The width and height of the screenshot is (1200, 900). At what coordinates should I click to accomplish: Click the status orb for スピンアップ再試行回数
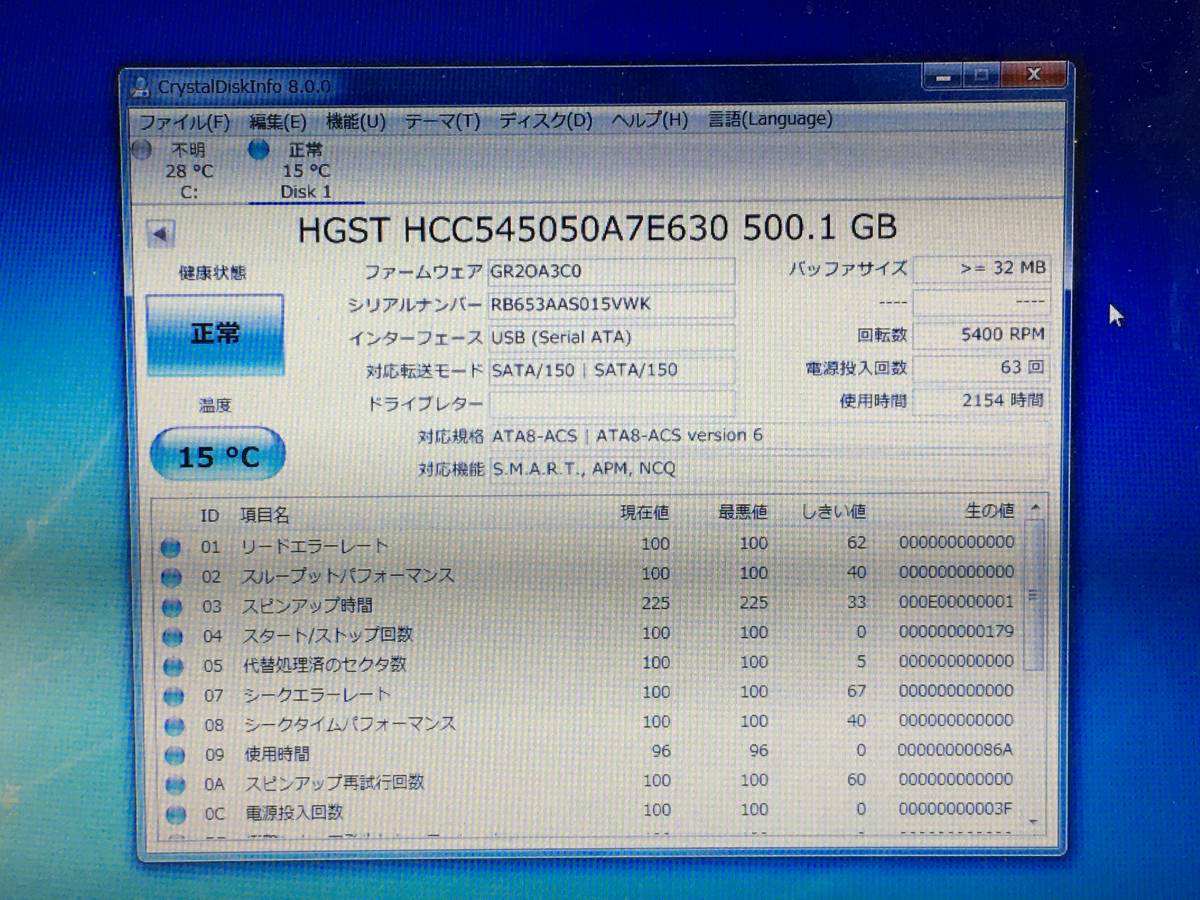click(176, 786)
